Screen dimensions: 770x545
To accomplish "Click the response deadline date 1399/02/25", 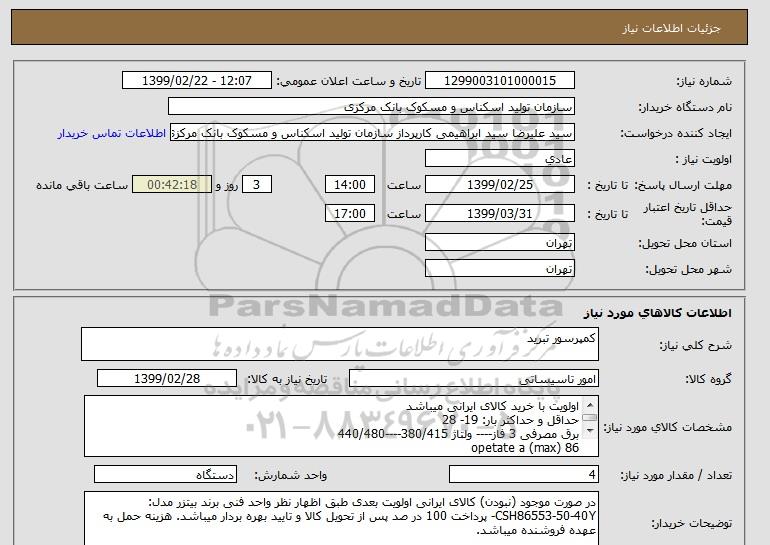I will pyautogui.click(x=499, y=185).
